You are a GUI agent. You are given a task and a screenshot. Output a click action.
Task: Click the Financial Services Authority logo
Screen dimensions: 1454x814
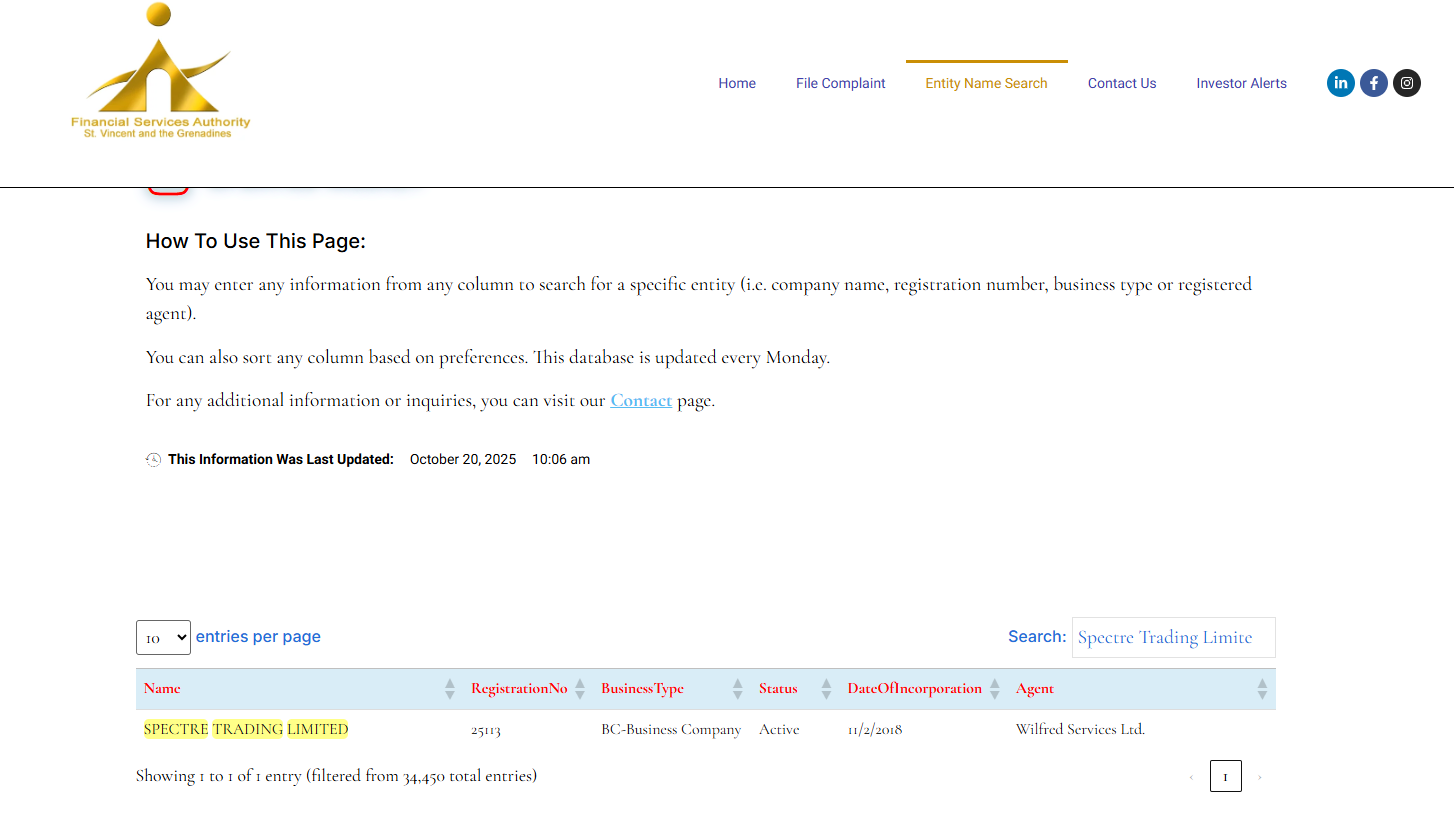pos(160,72)
